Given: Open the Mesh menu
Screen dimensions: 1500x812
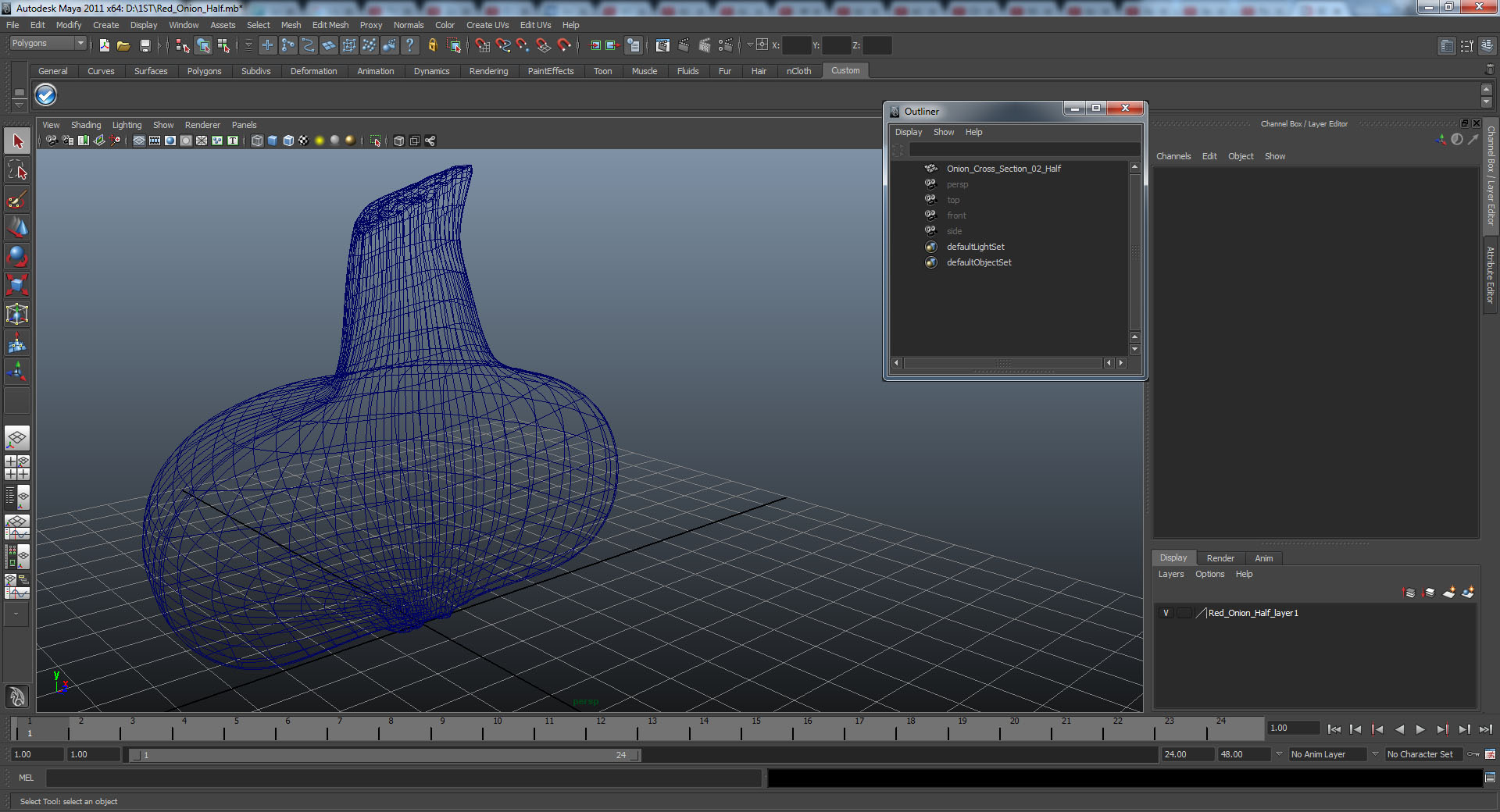Looking at the screenshot, I should pyautogui.click(x=291, y=25).
